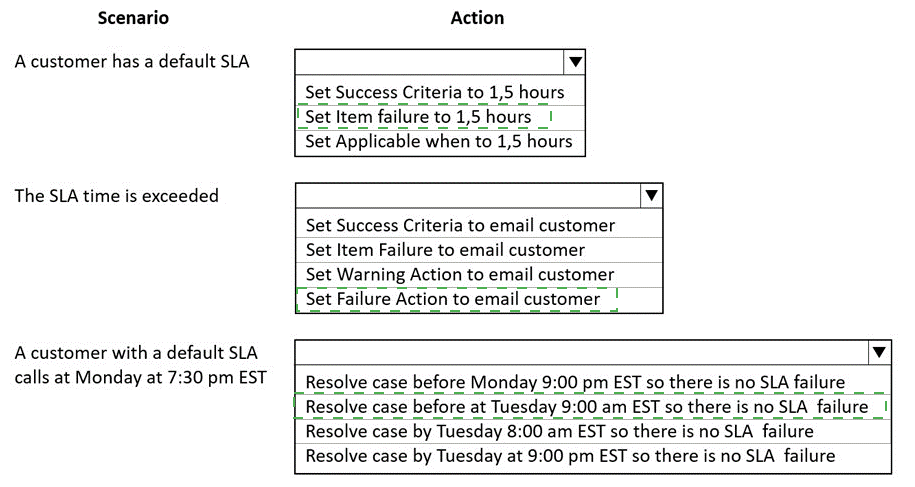The height and width of the screenshot is (487, 915).
Task: Select Resolve case by Tuesday 8:00 am EST
Action: pos(560,432)
